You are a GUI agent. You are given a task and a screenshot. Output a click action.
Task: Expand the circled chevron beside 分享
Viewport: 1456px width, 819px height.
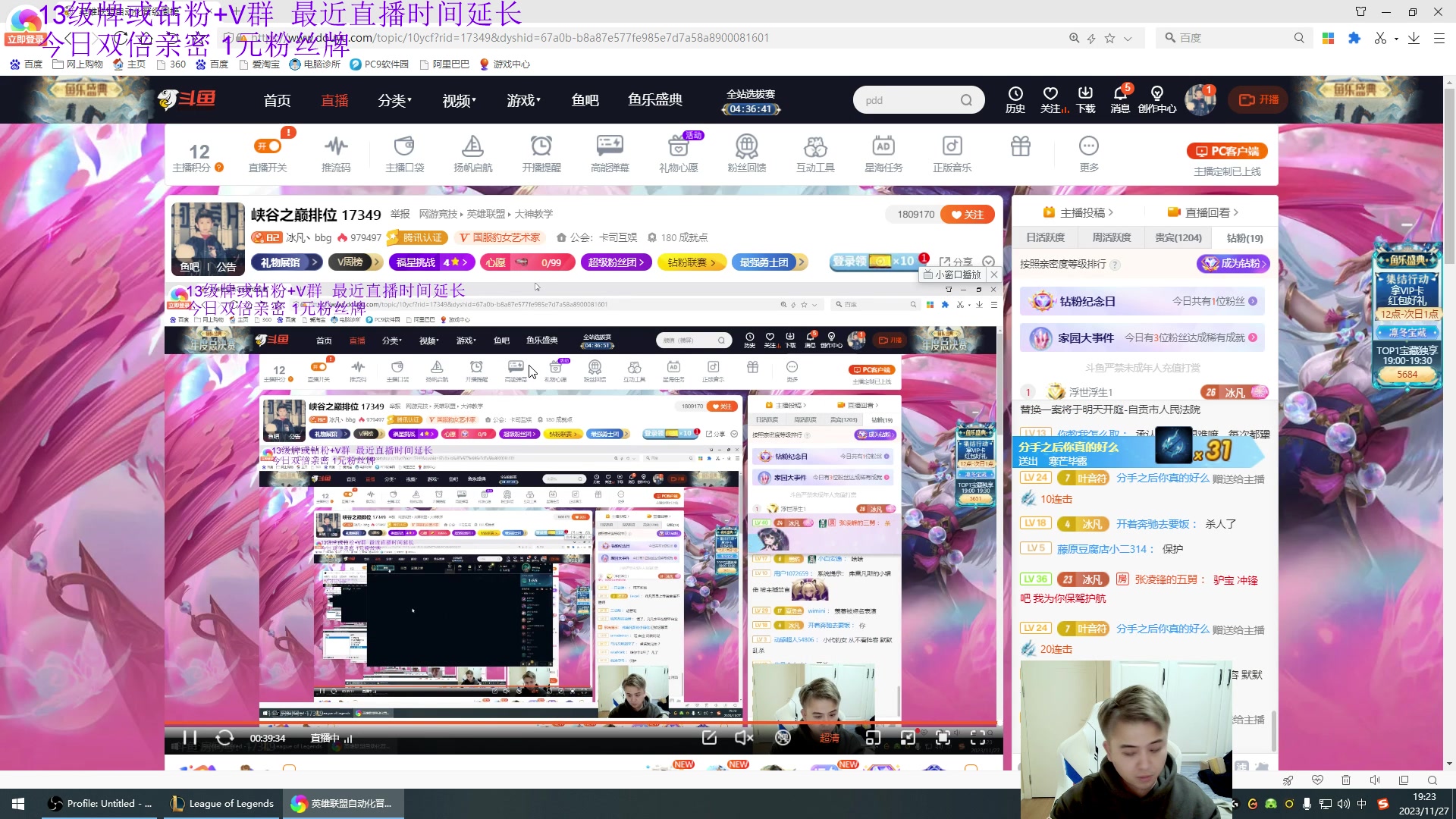pos(988,262)
